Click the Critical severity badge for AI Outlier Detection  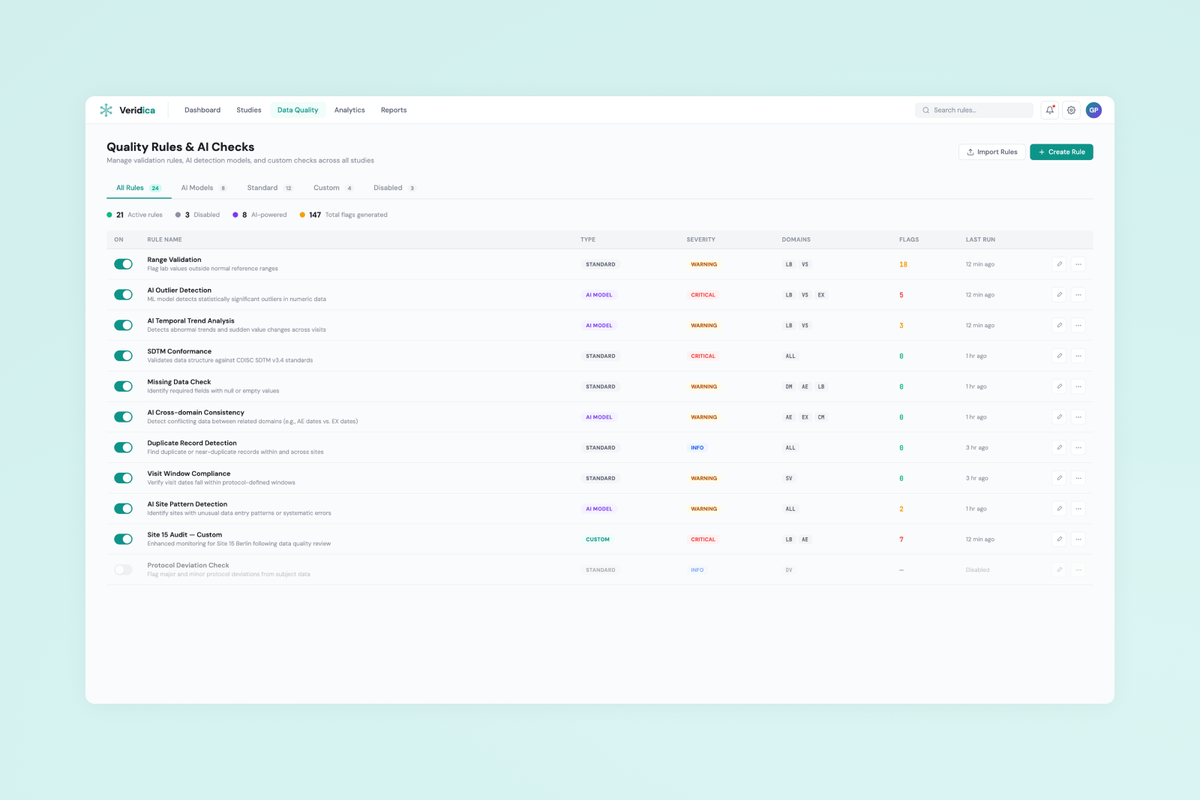pos(703,295)
